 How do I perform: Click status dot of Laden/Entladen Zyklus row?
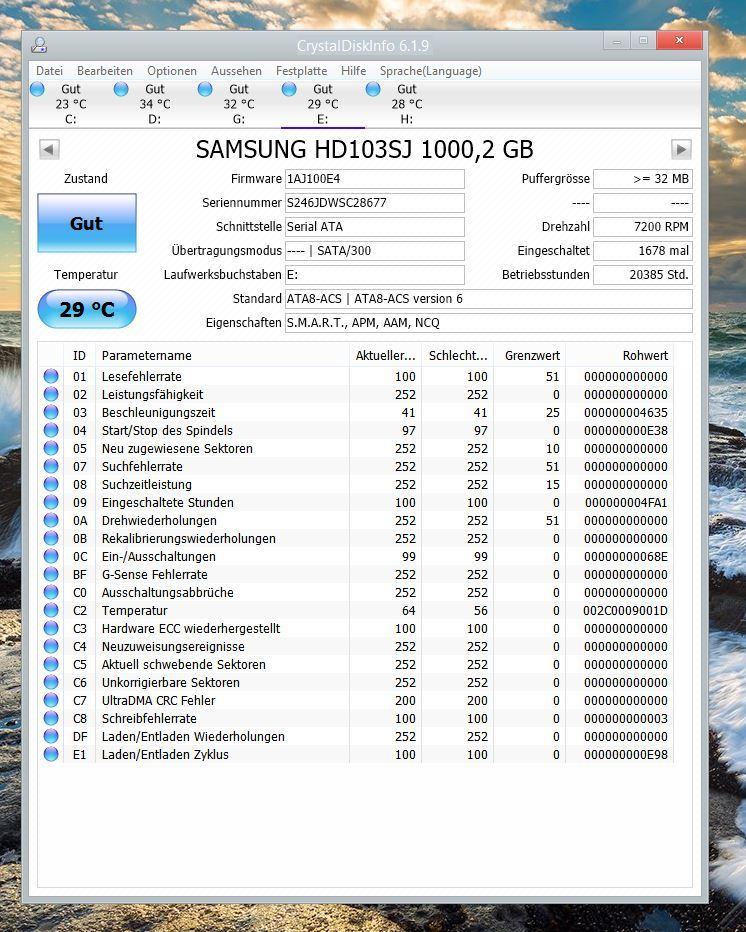coord(51,754)
